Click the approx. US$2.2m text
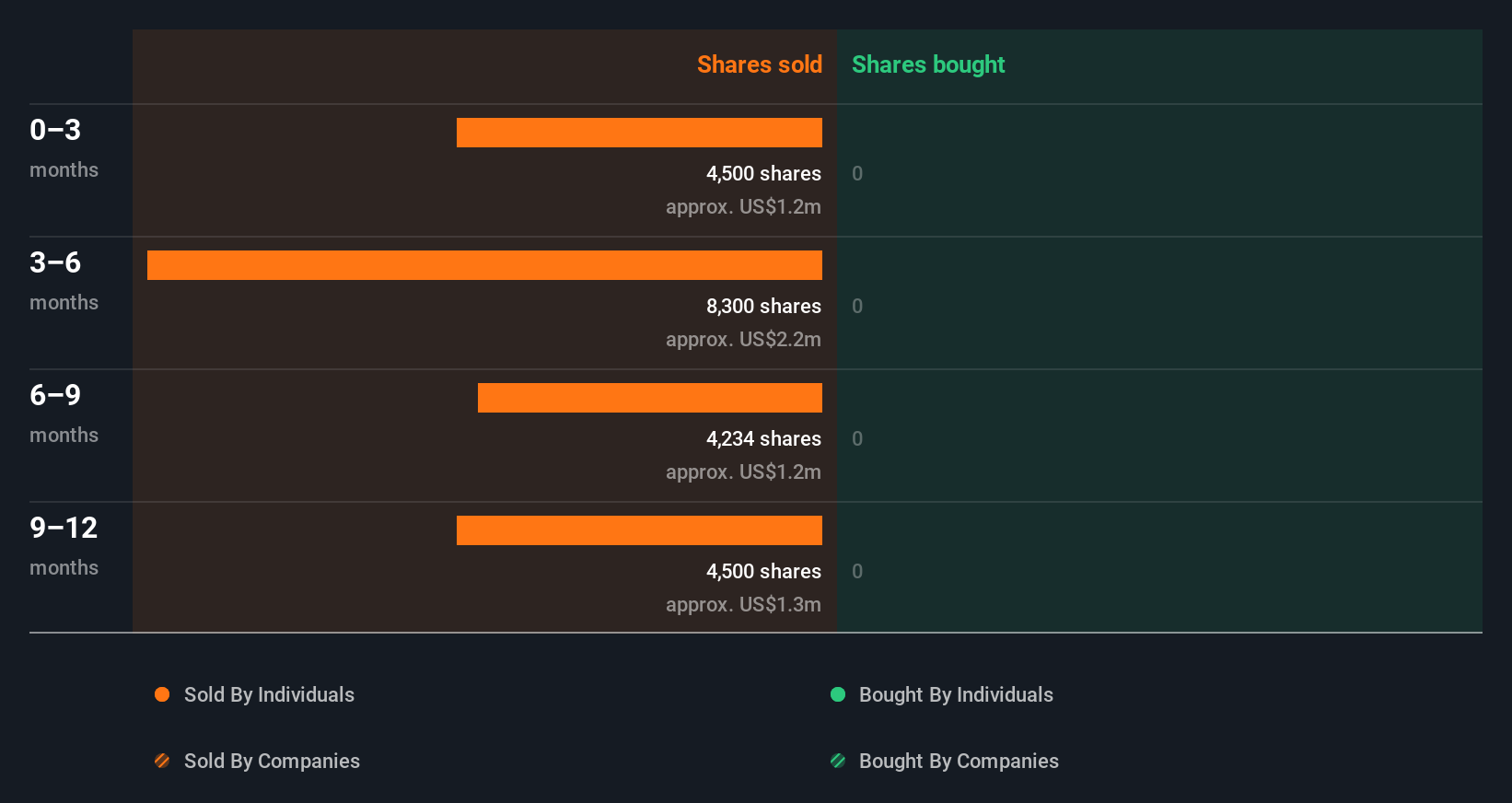Image resolution: width=1512 pixels, height=803 pixels. coord(743,339)
